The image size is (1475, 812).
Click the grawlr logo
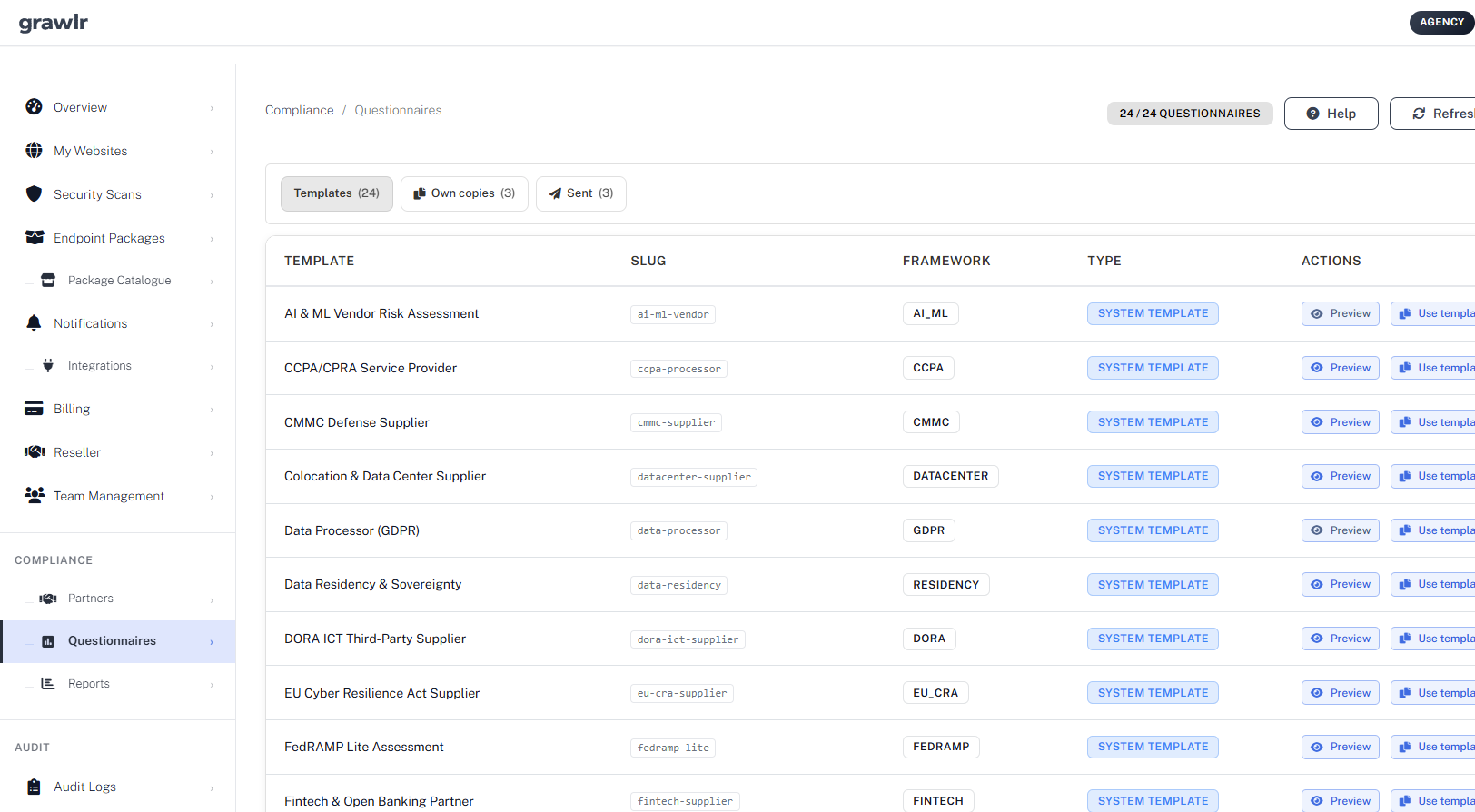click(54, 23)
